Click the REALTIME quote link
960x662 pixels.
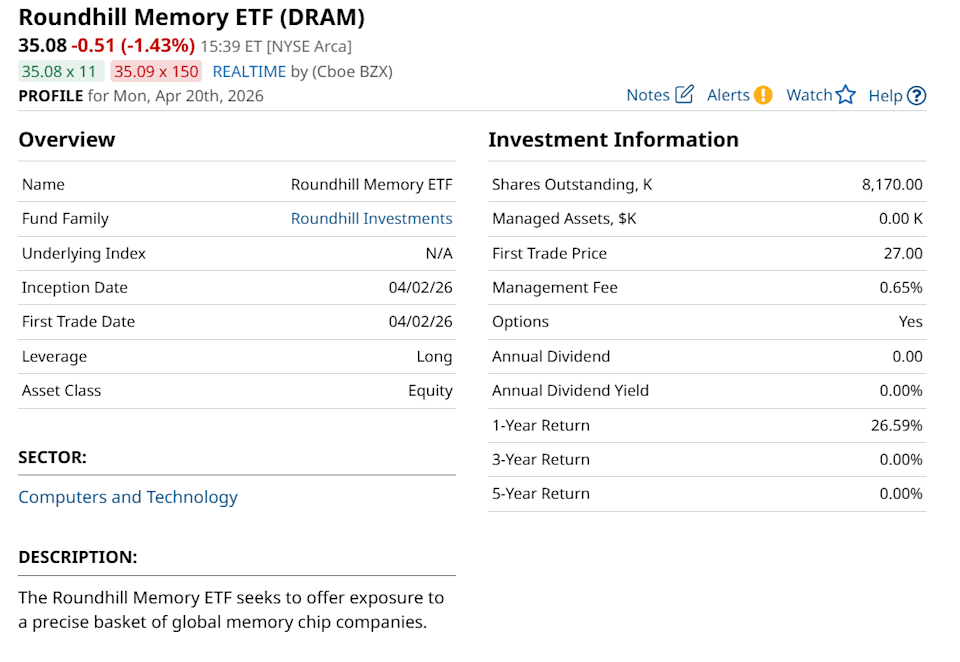pos(251,71)
